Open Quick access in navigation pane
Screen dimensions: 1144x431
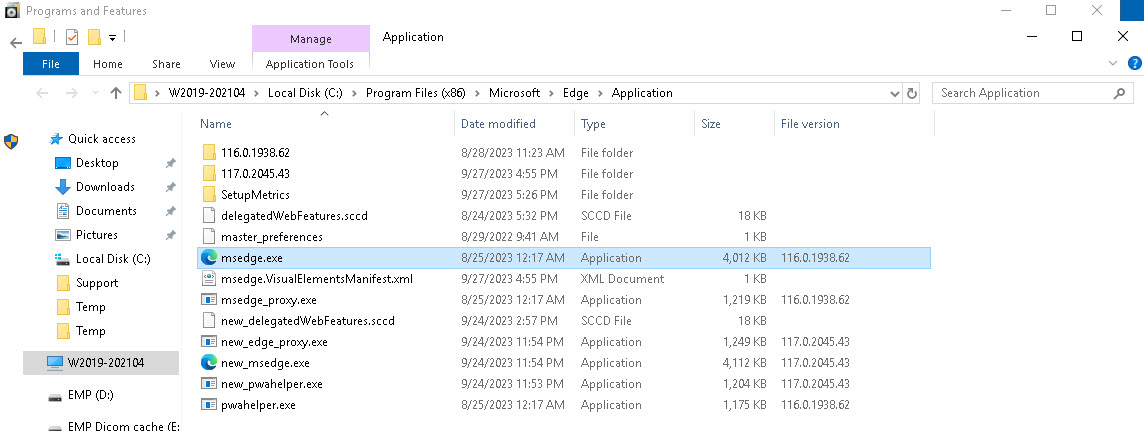[x=101, y=139]
